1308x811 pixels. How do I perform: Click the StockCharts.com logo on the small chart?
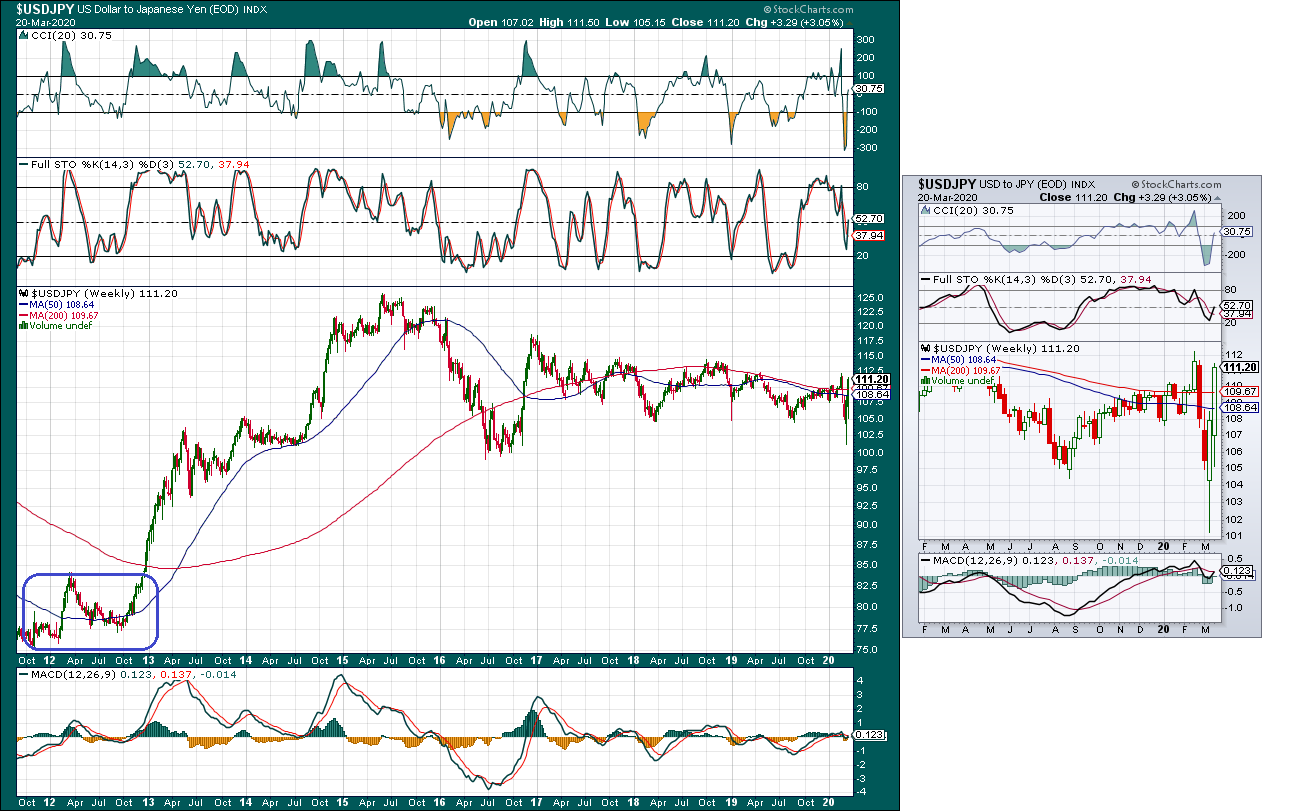coord(1178,184)
